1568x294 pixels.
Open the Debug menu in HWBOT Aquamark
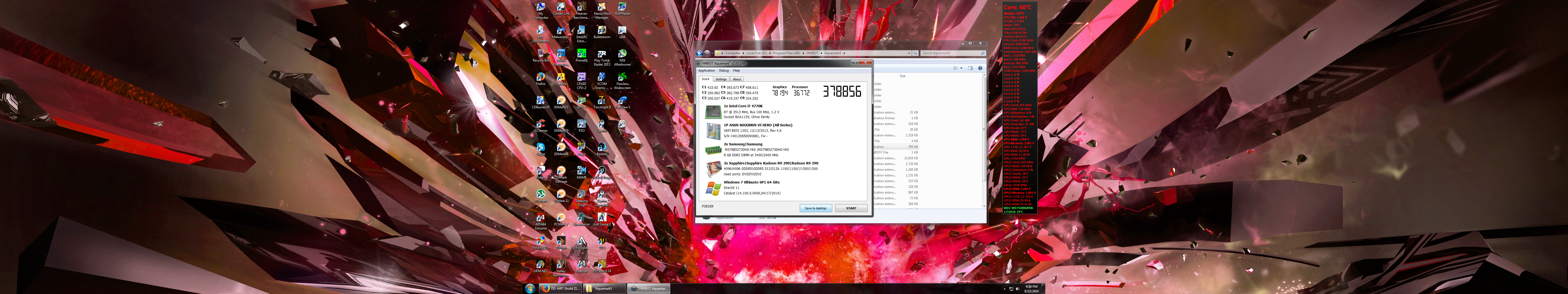(724, 71)
